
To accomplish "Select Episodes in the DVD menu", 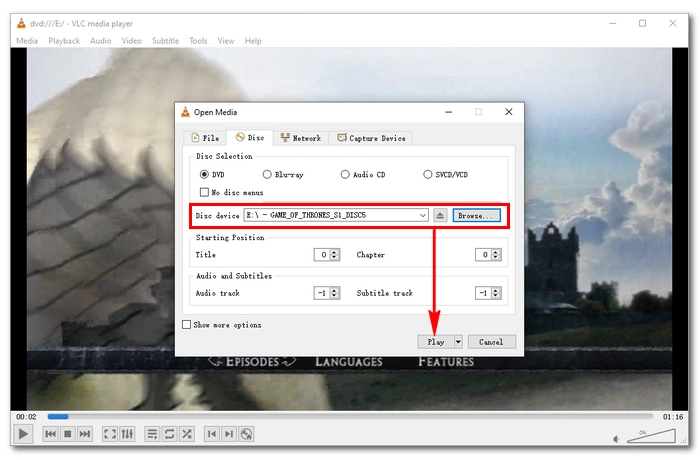I will click(x=252, y=361).
